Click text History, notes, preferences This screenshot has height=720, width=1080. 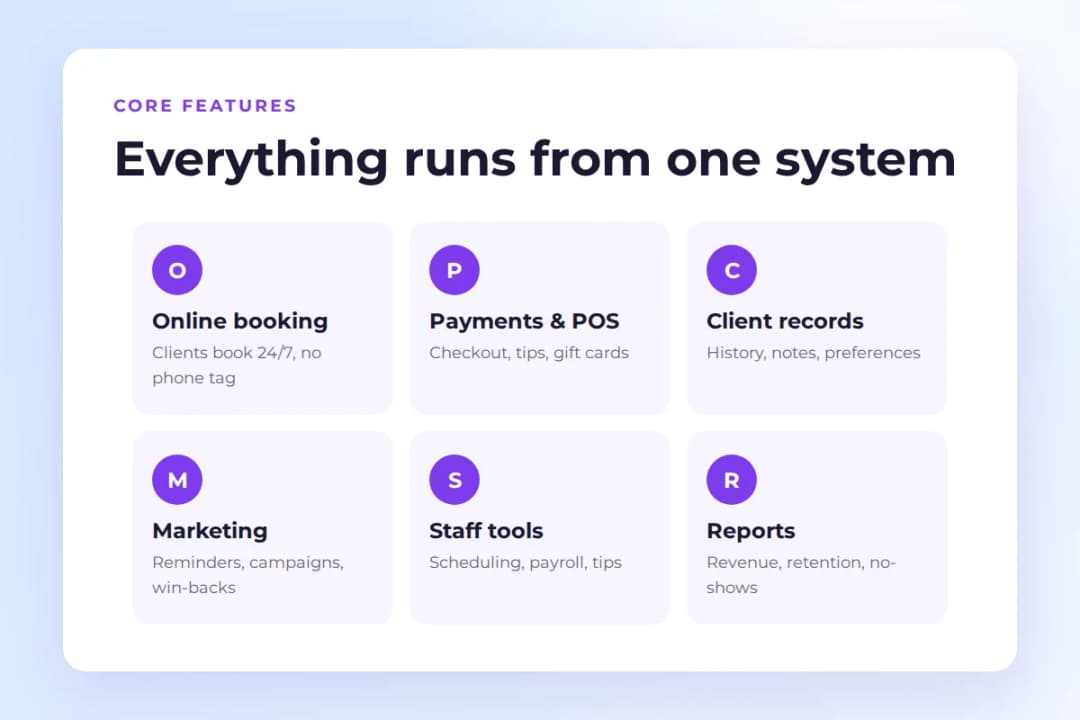(813, 353)
